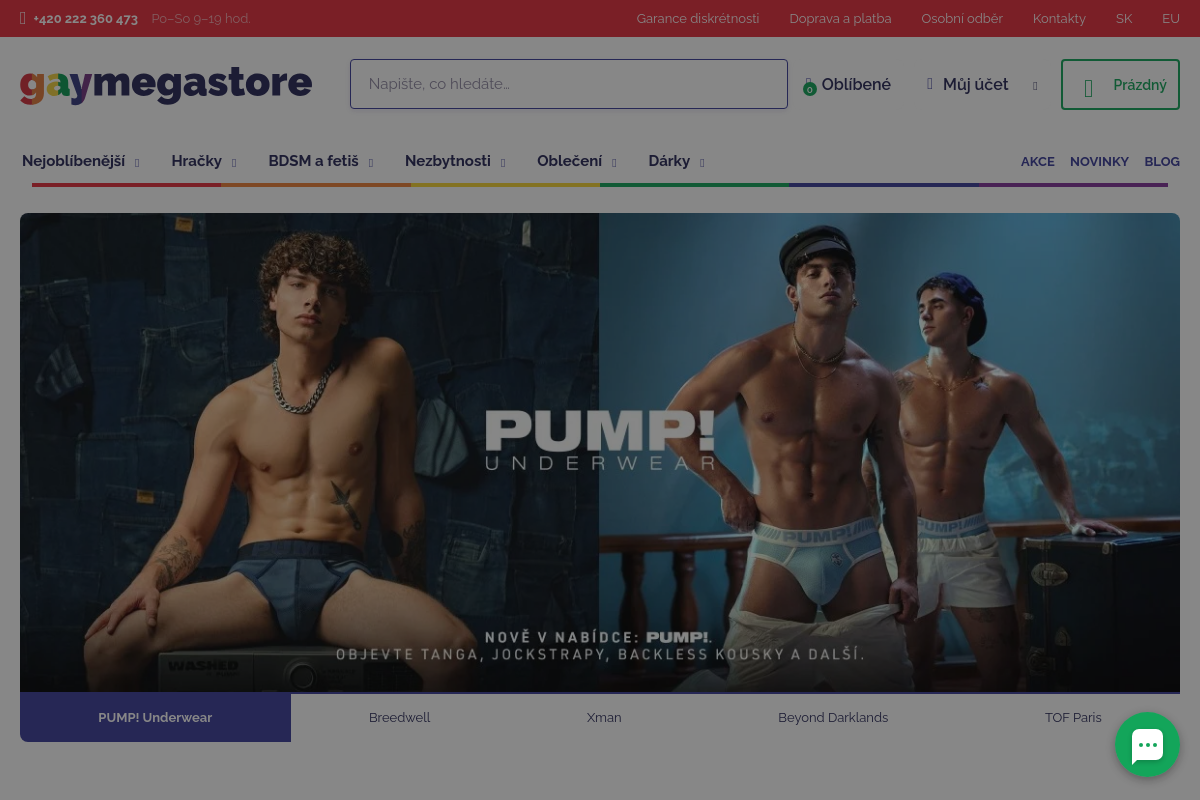Expand the Nezbytnosti menu arrow

tap(503, 163)
